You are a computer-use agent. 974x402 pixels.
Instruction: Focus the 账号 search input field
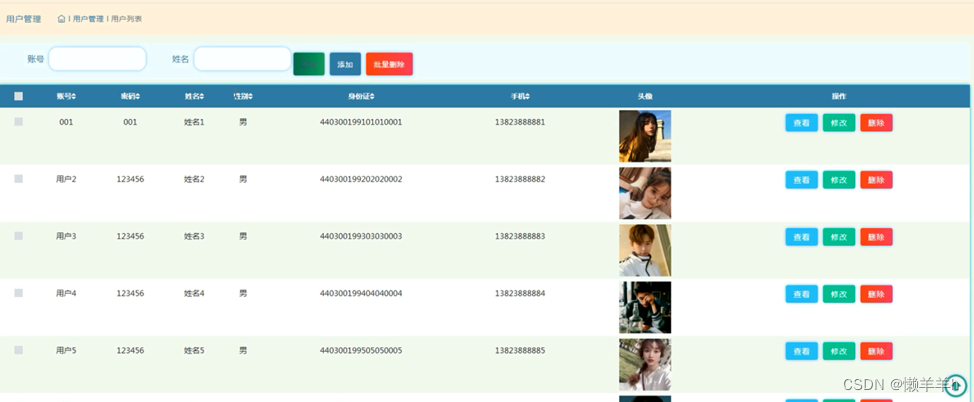pyautogui.click(x=98, y=59)
